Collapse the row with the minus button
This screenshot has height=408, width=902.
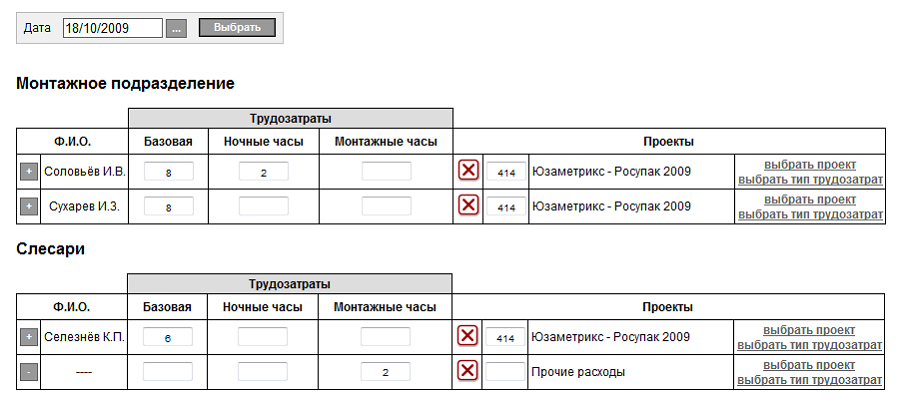click(x=28, y=371)
